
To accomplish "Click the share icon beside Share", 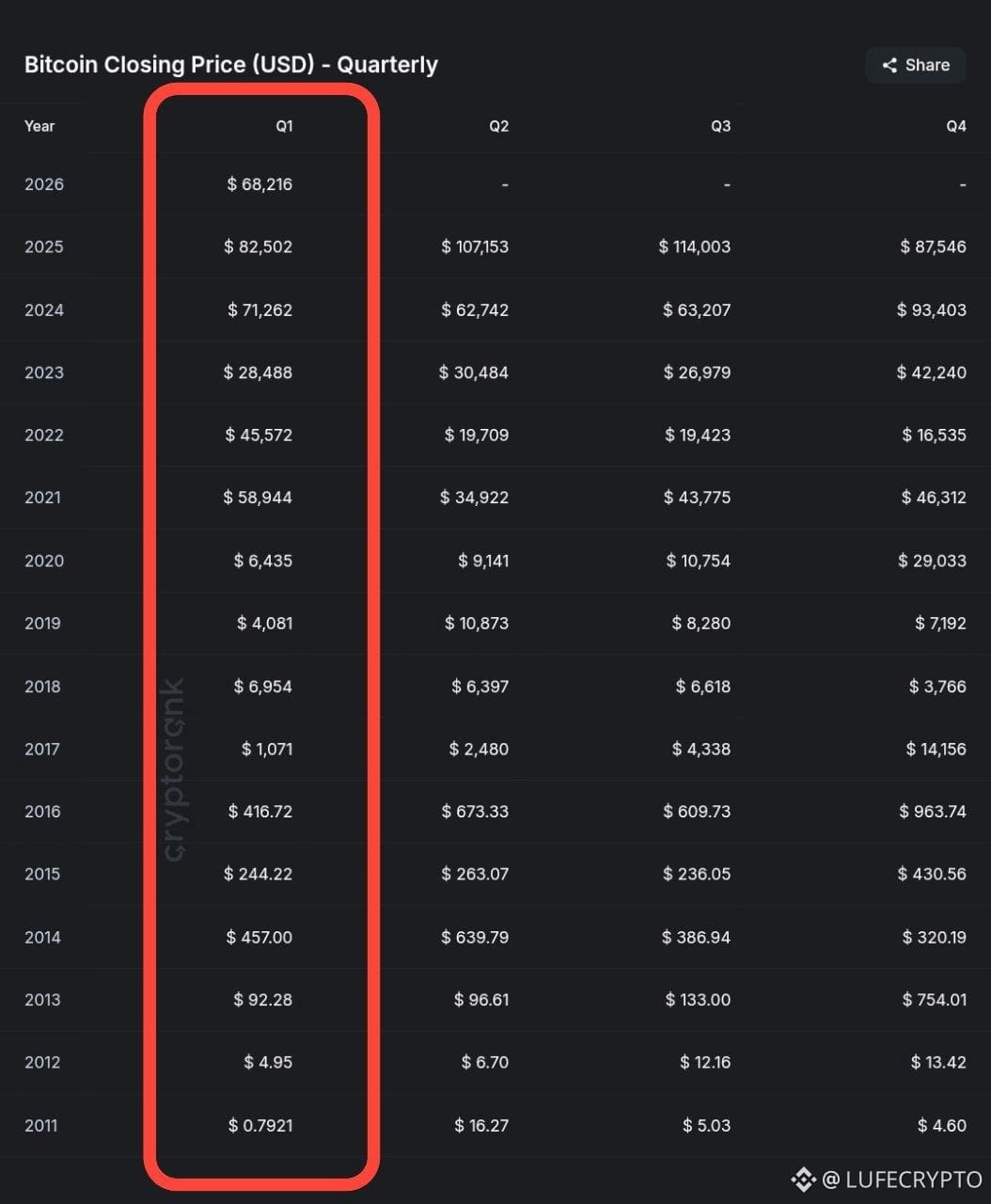I will click(x=889, y=65).
